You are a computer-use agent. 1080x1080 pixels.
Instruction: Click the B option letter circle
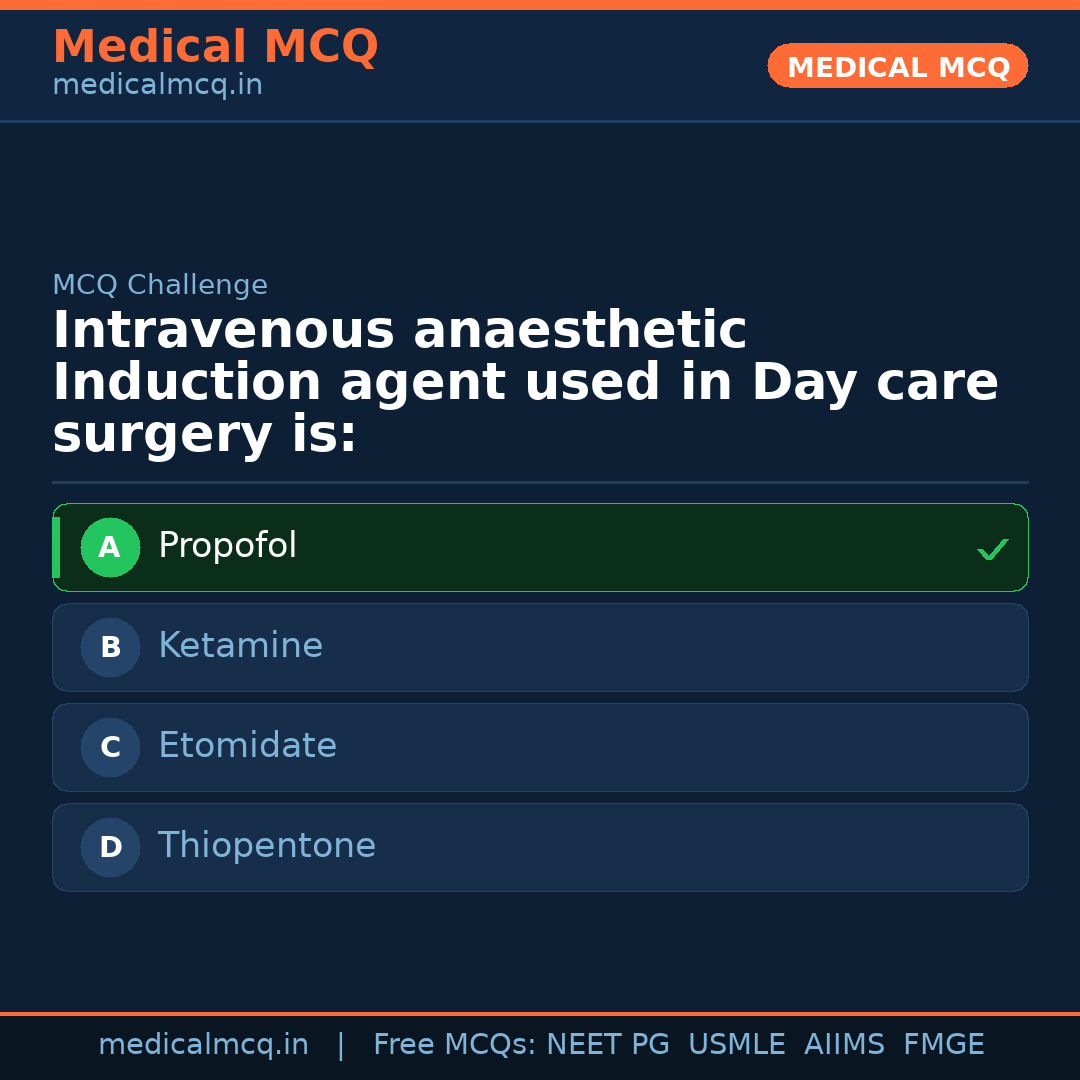click(x=110, y=647)
